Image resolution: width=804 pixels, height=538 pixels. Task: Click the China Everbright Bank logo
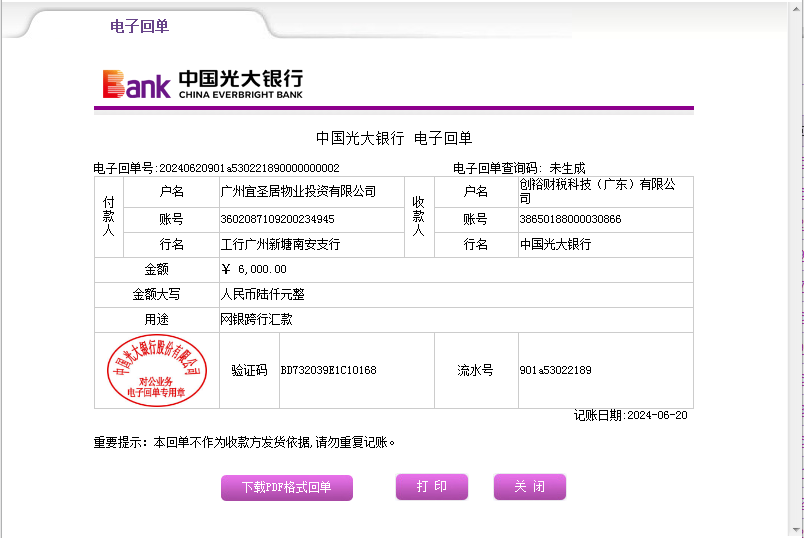(203, 84)
